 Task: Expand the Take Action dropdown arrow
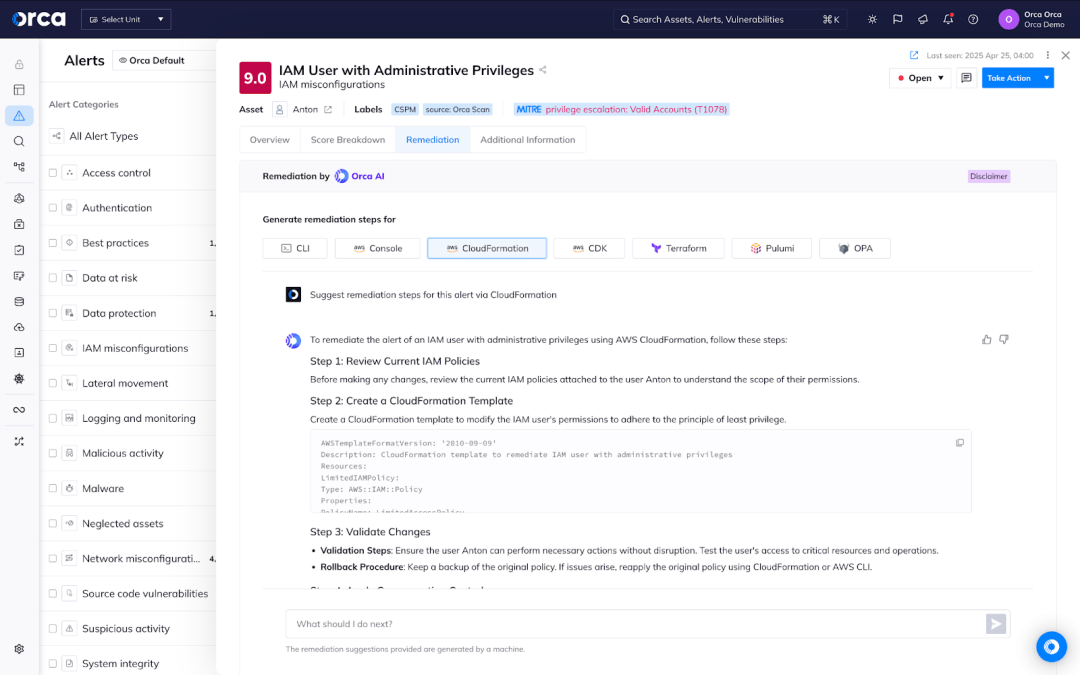(x=1046, y=78)
